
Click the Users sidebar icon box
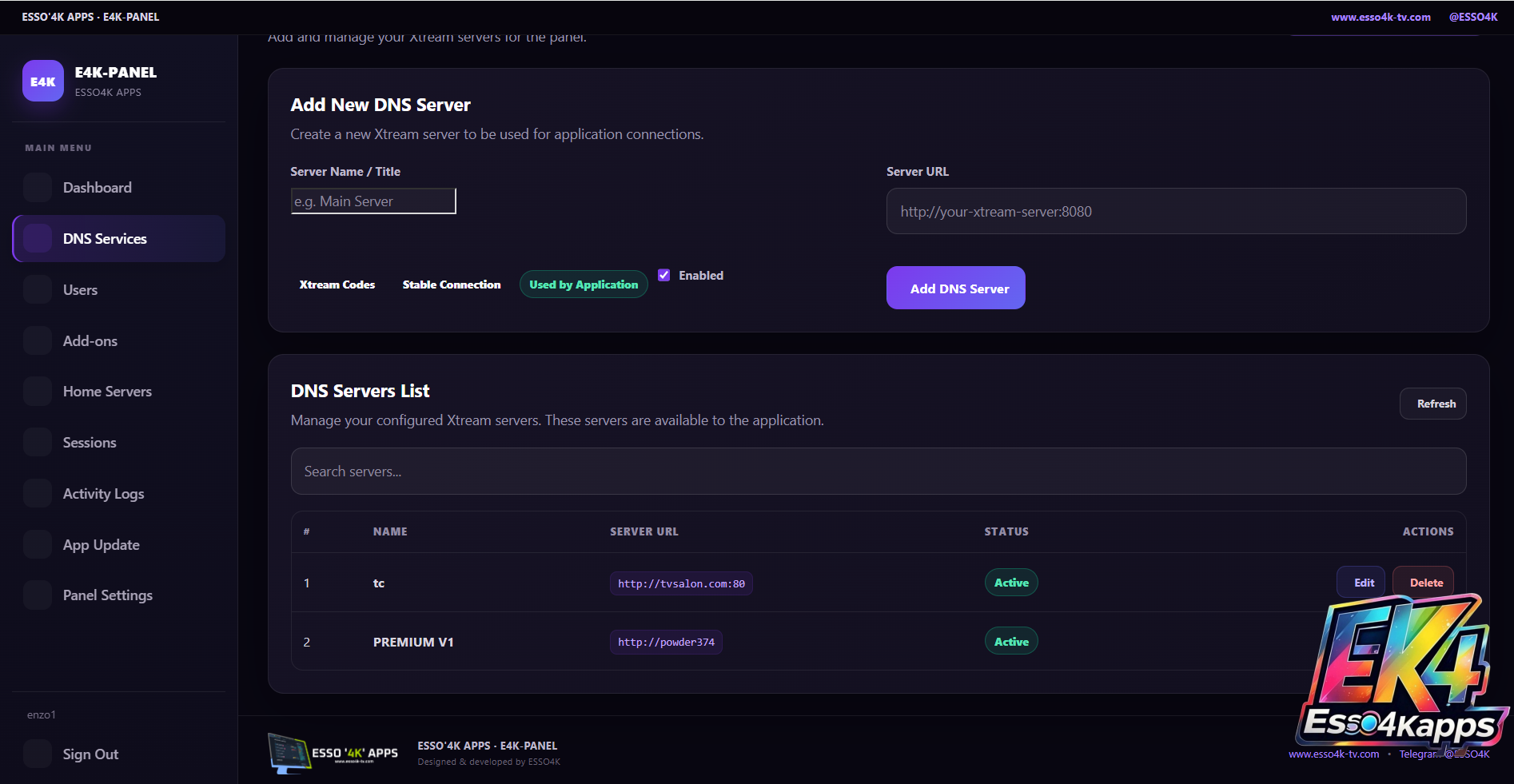coord(38,289)
